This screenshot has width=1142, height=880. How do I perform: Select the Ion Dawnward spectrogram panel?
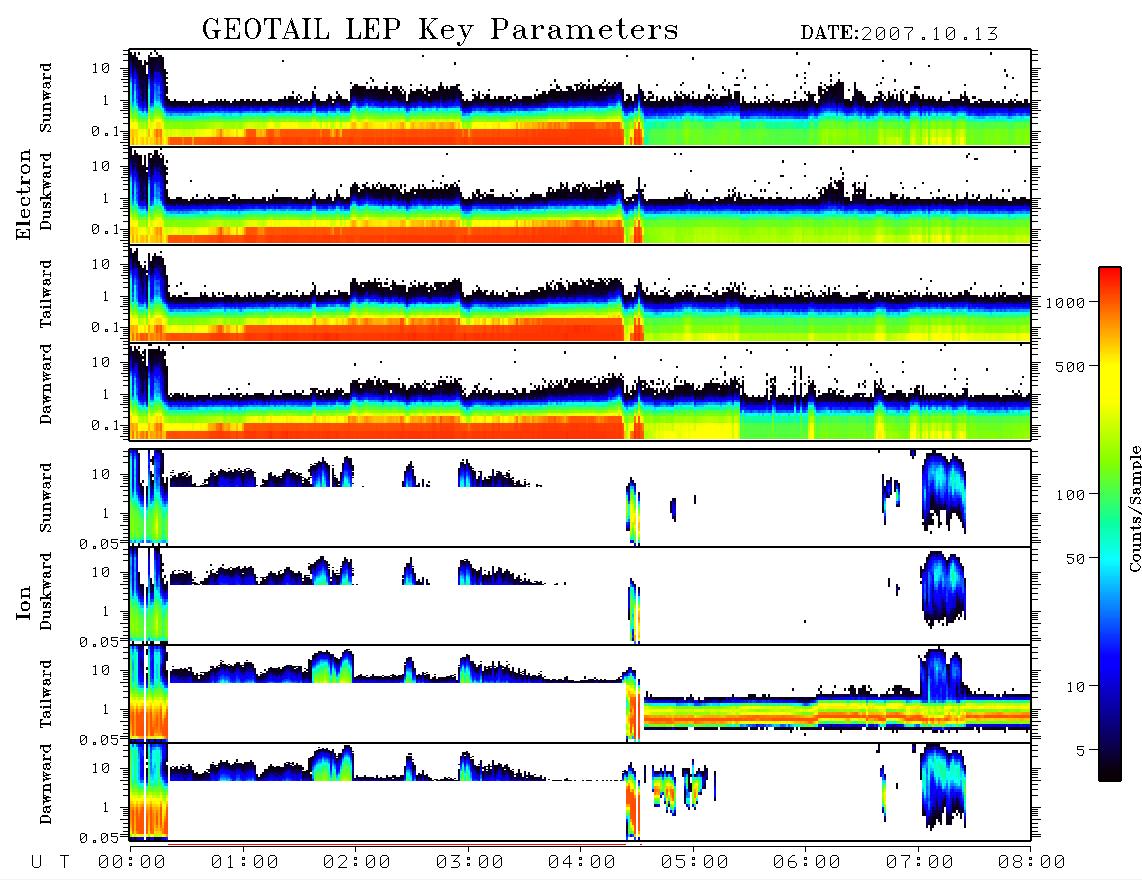pos(580,791)
